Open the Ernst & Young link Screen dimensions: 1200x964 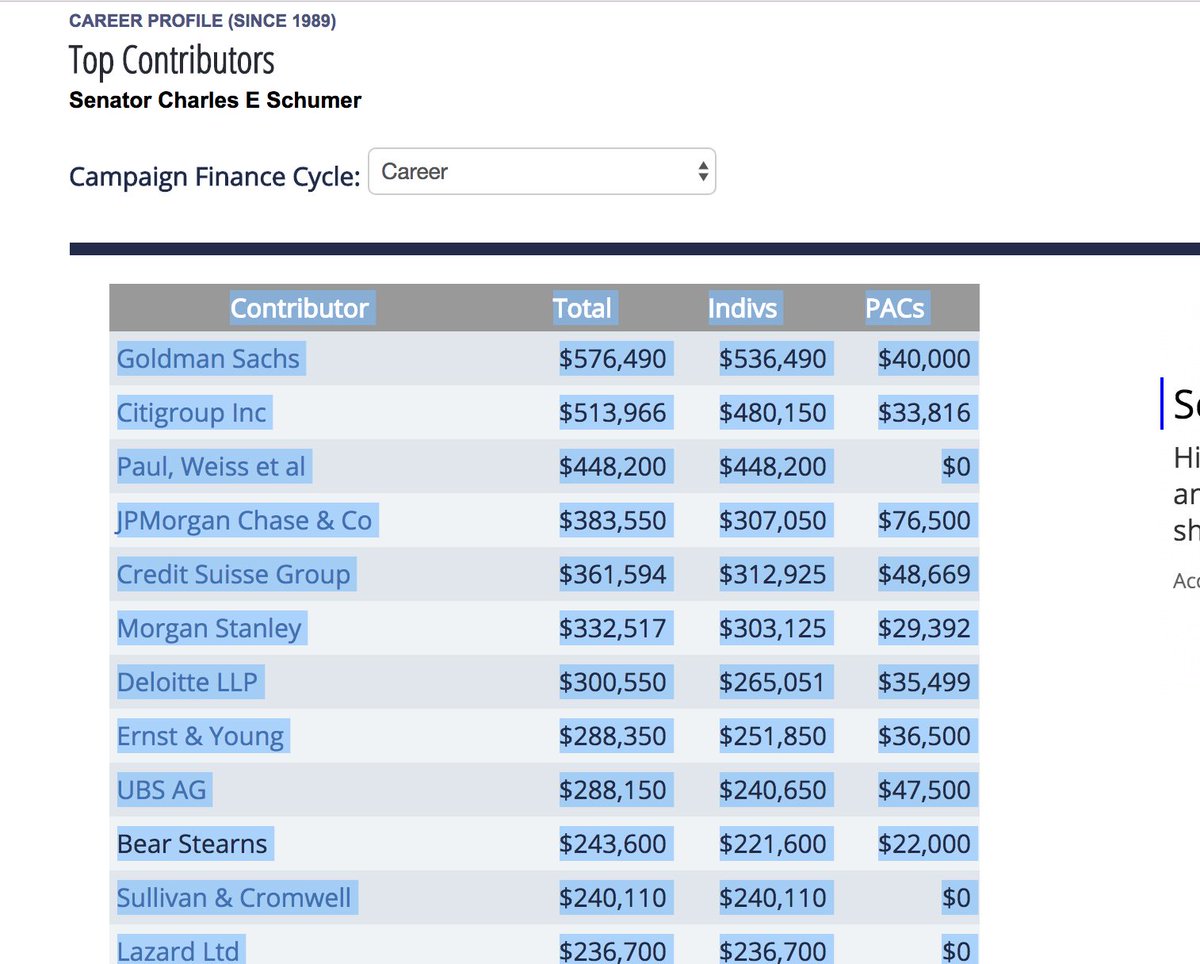[201, 736]
